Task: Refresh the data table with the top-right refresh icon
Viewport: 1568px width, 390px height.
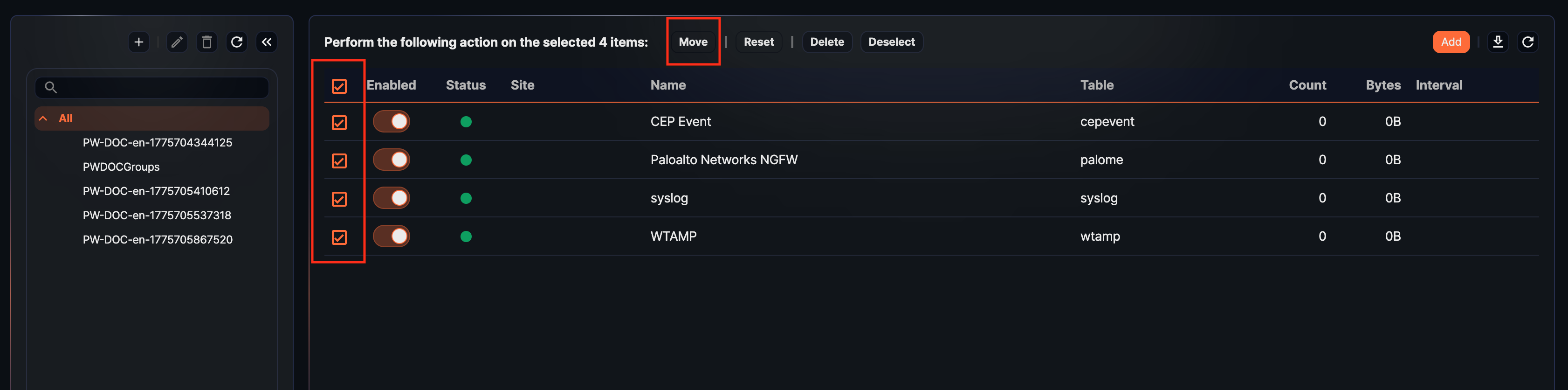Action: (x=1528, y=42)
